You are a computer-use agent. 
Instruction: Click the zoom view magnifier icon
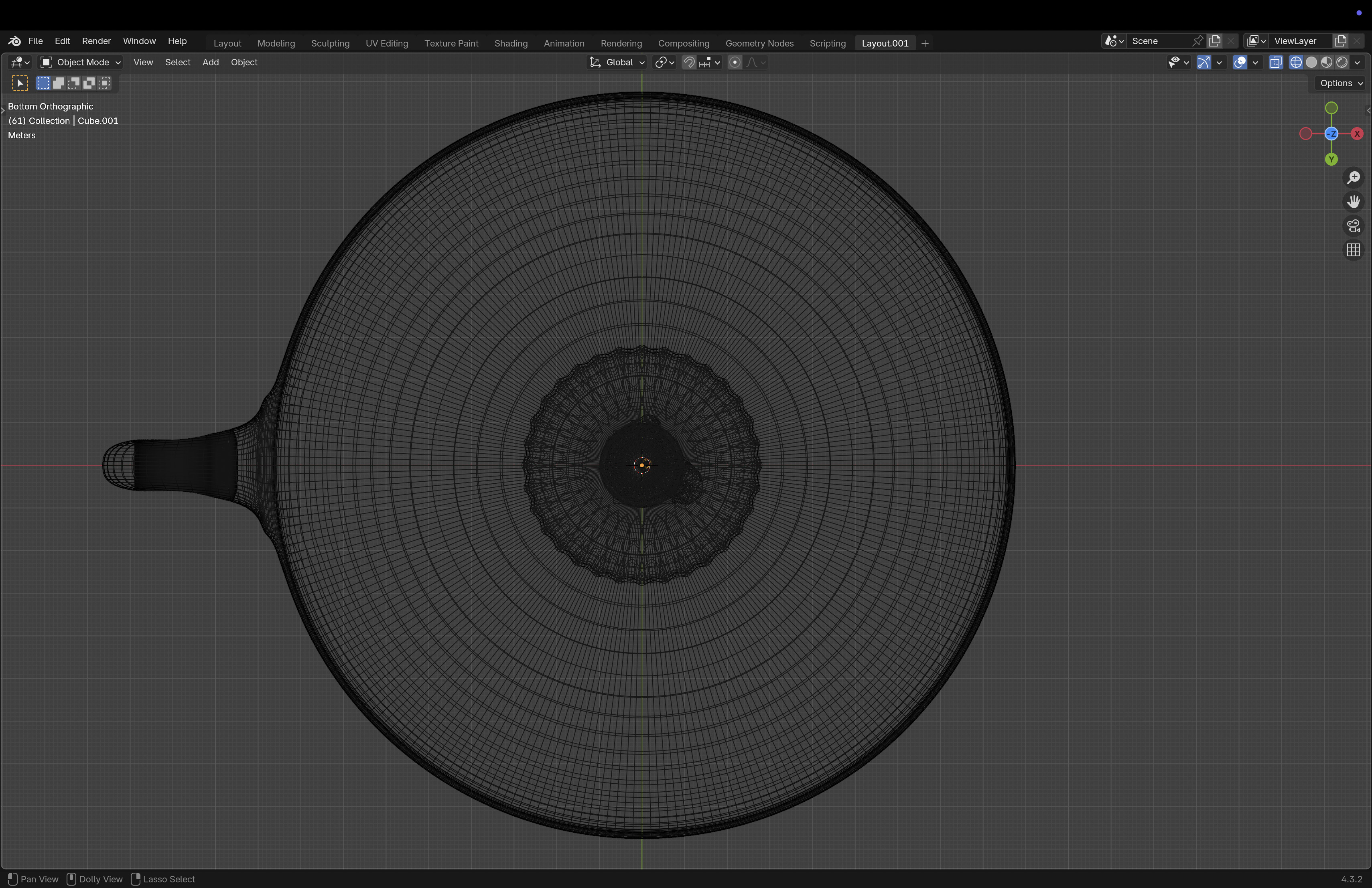tap(1353, 178)
